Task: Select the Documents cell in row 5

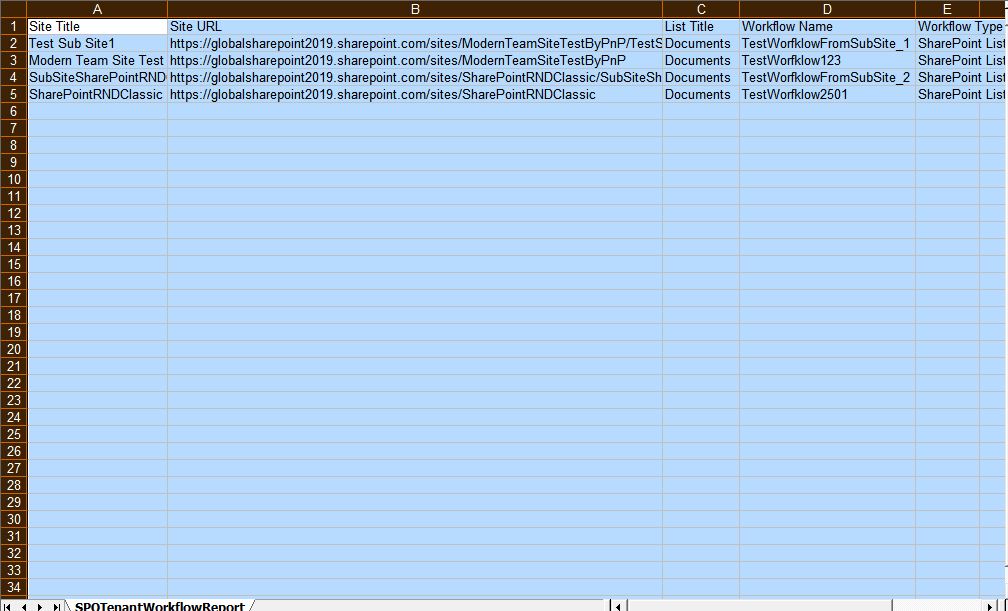Action: [700, 94]
